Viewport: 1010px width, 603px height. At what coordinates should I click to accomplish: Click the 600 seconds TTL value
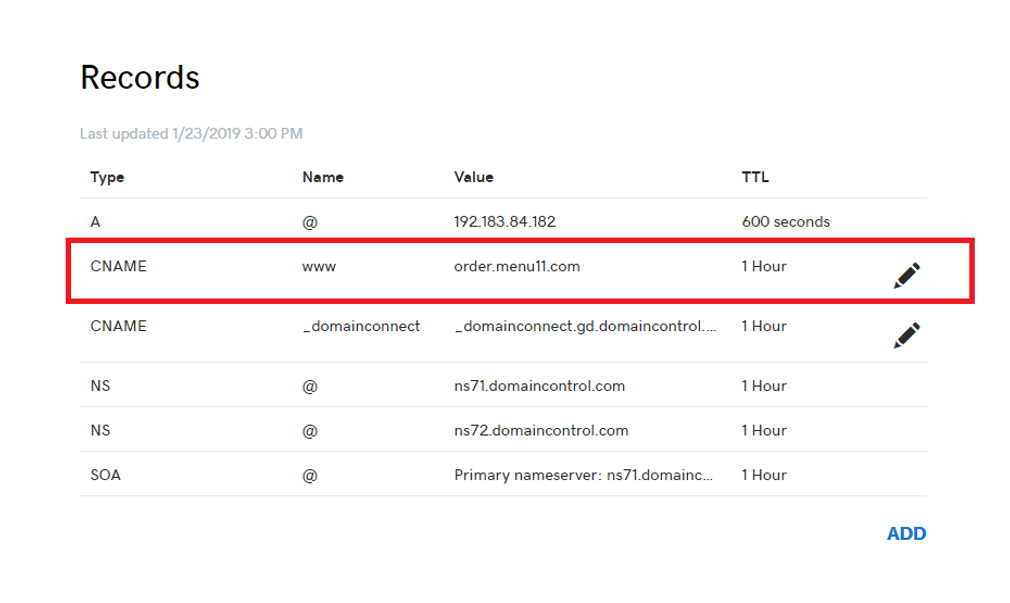[785, 222]
